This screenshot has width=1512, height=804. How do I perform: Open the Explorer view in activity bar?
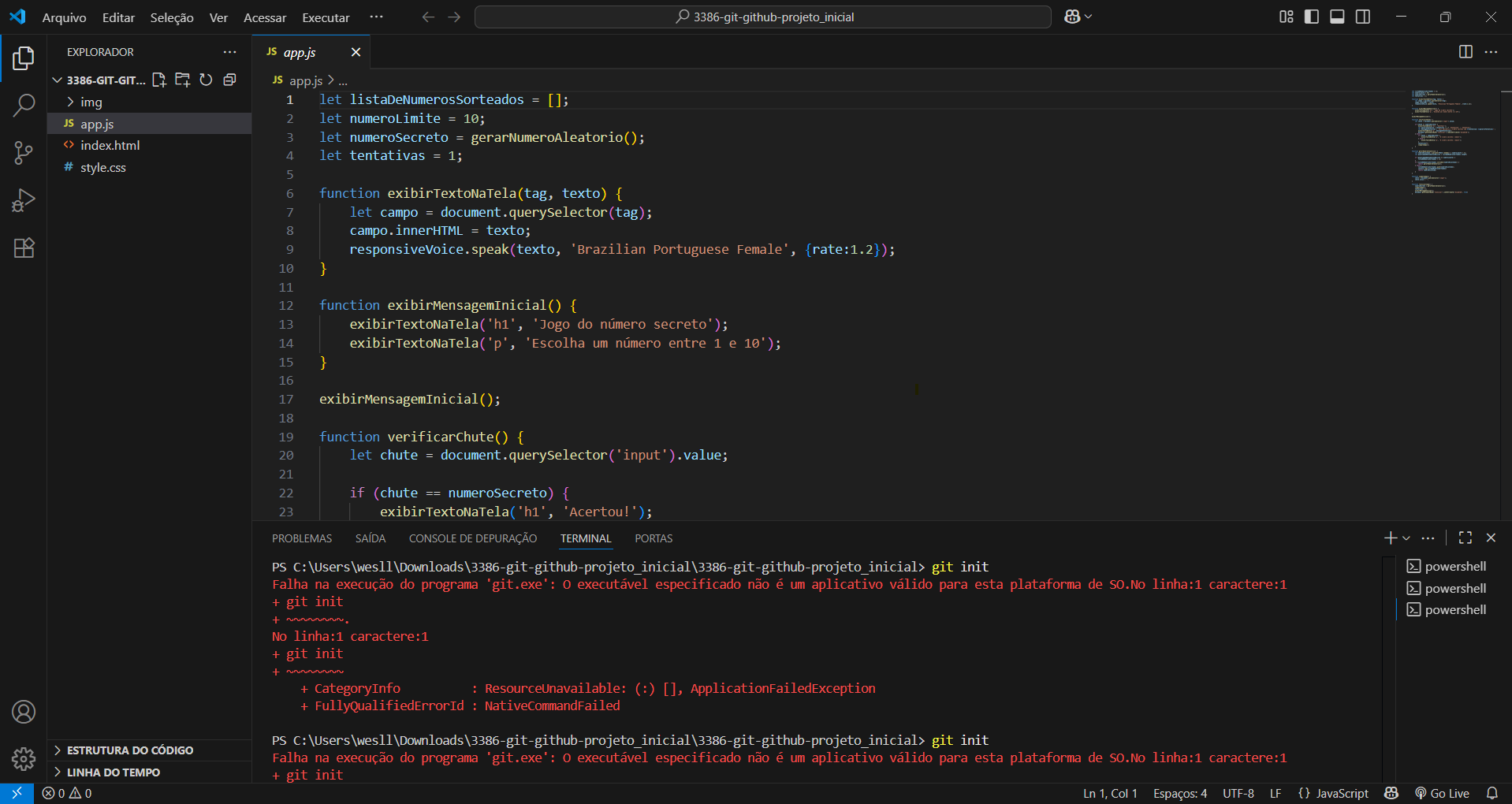tap(24, 58)
